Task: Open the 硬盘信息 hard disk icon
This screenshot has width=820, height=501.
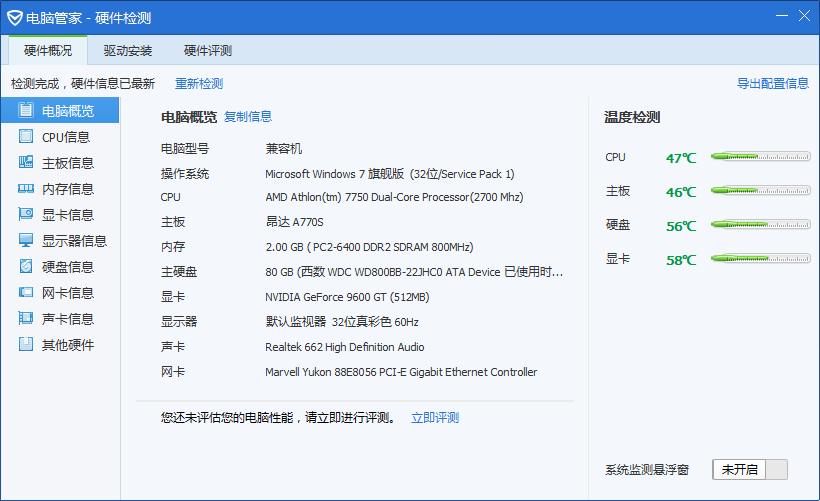Action: [26, 267]
